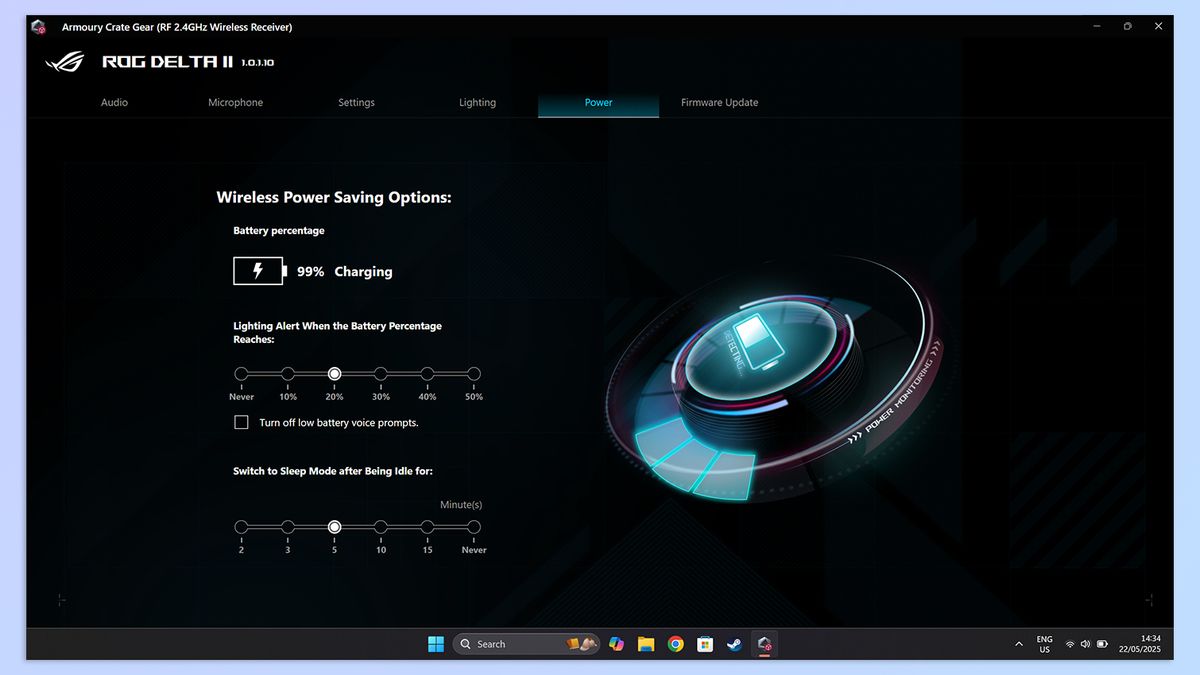Open Wi-Fi settings from the system tray
Screen dimensions: 1200x675
[x=1070, y=644]
